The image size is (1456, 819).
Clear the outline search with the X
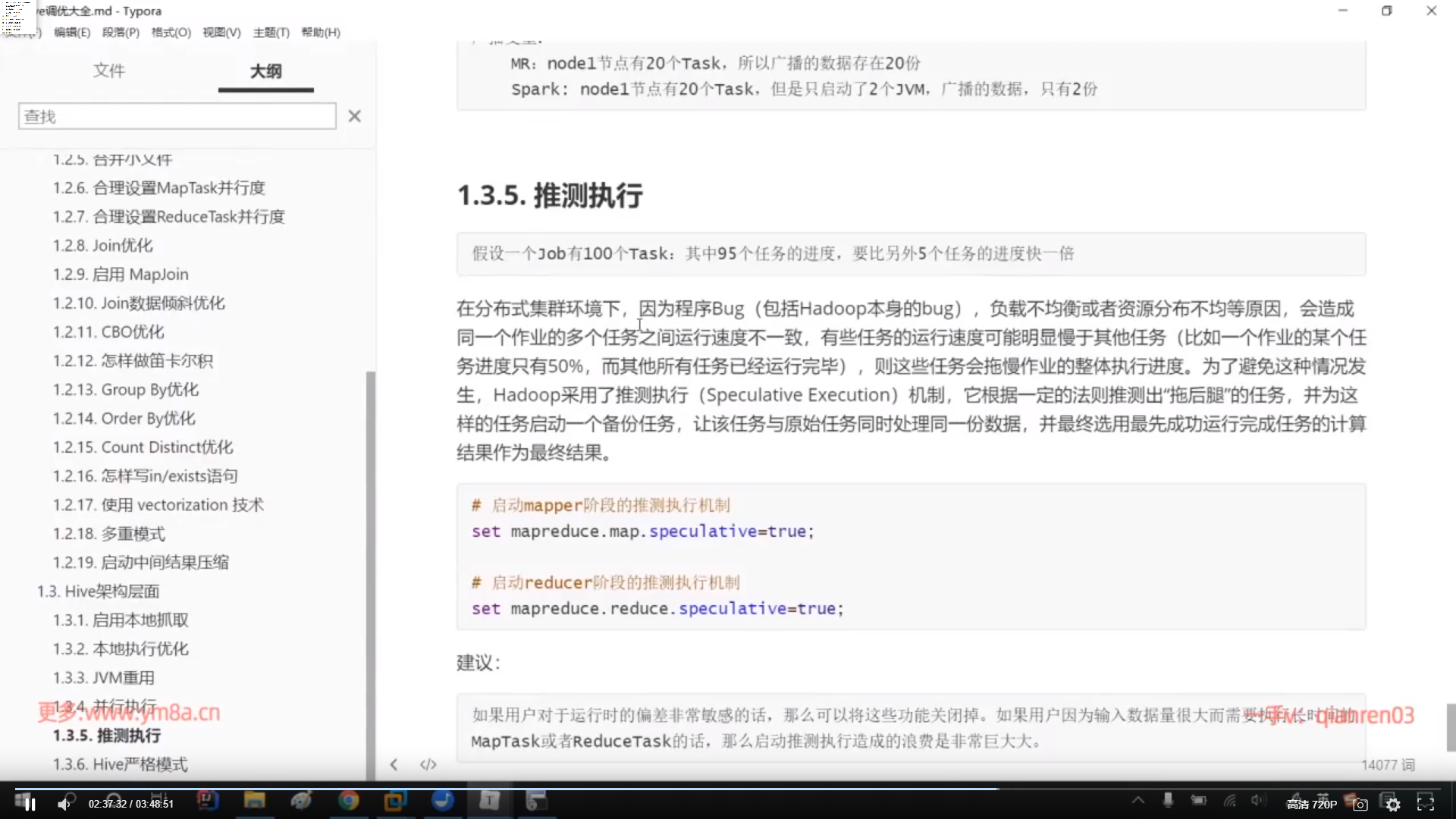(354, 116)
